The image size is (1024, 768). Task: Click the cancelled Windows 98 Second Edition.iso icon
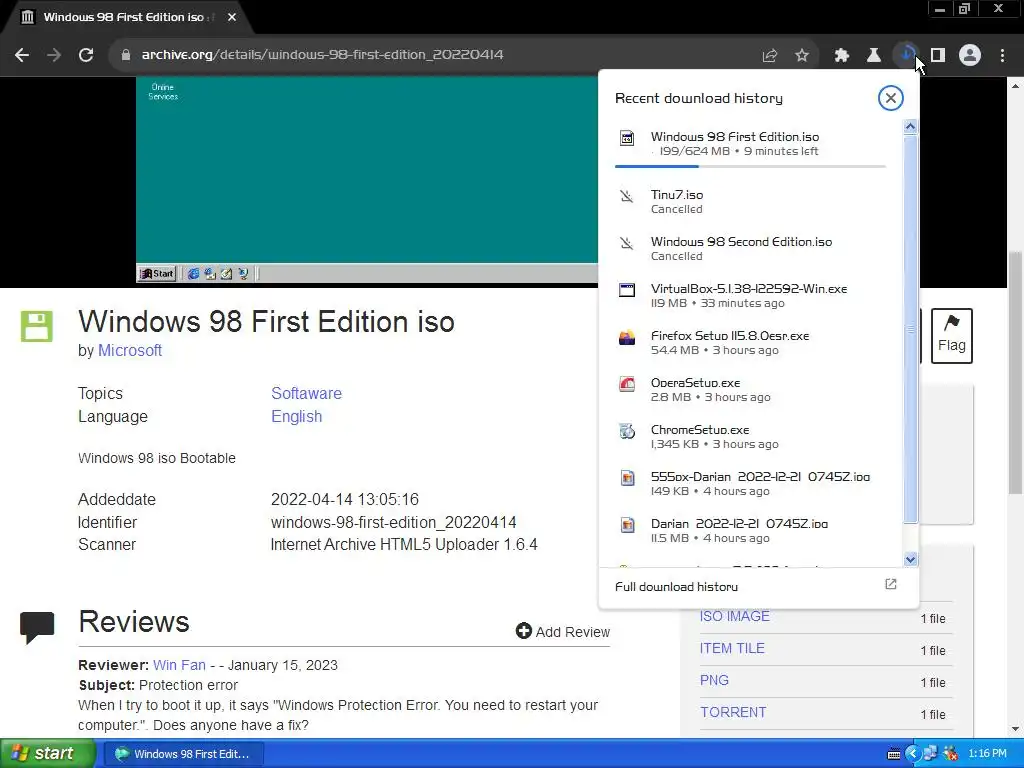[627, 243]
